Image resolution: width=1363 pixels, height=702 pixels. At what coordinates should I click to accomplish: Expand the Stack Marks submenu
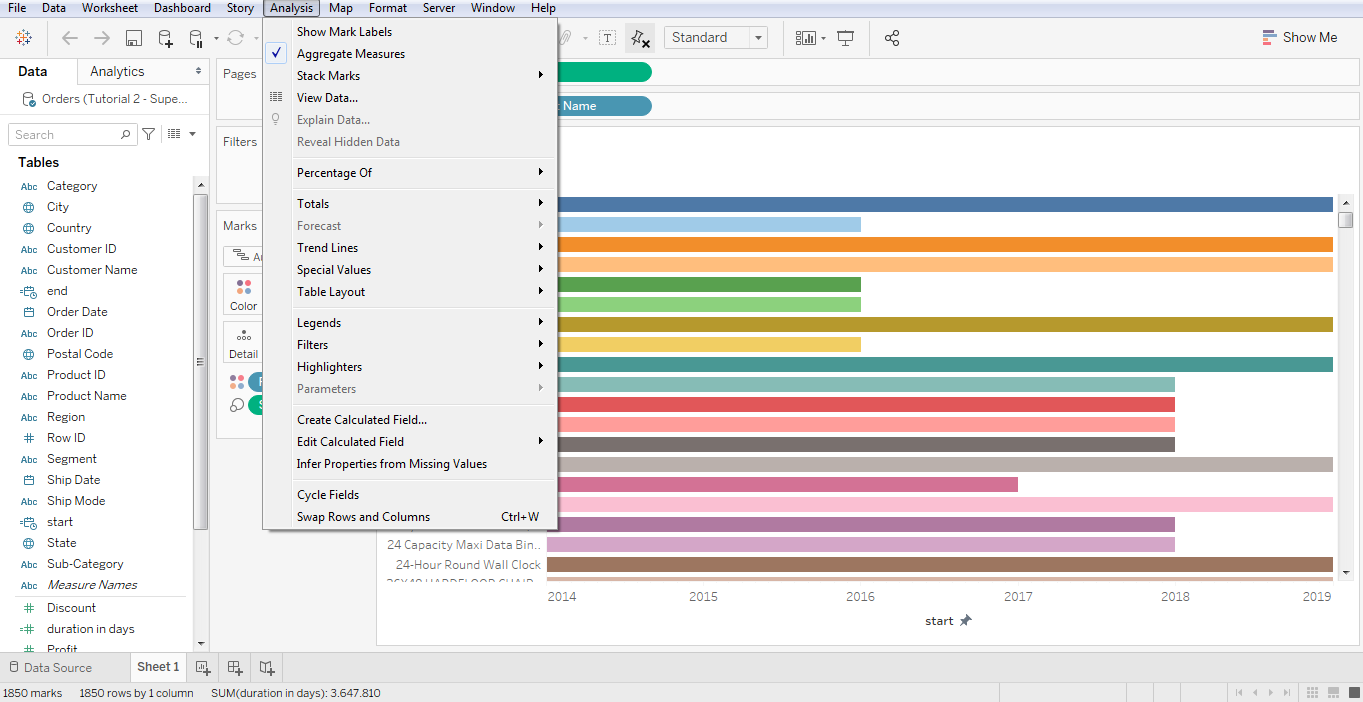click(x=409, y=76)
